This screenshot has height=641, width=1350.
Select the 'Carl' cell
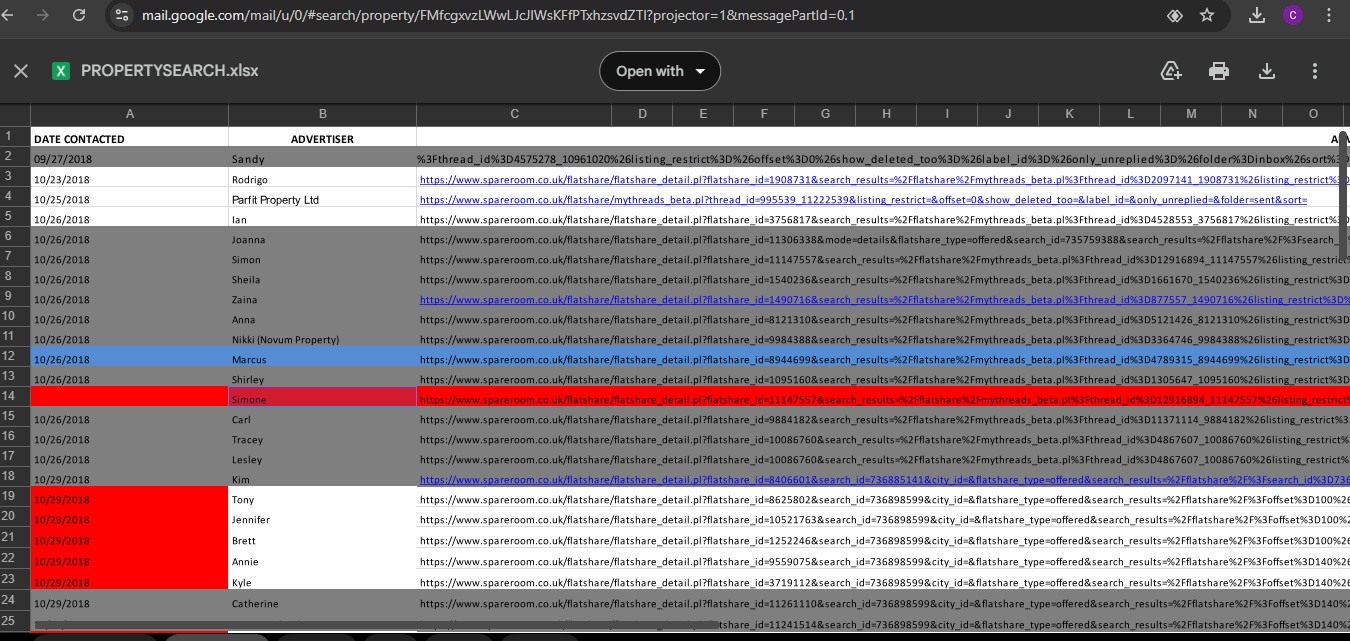coord(322,419)
